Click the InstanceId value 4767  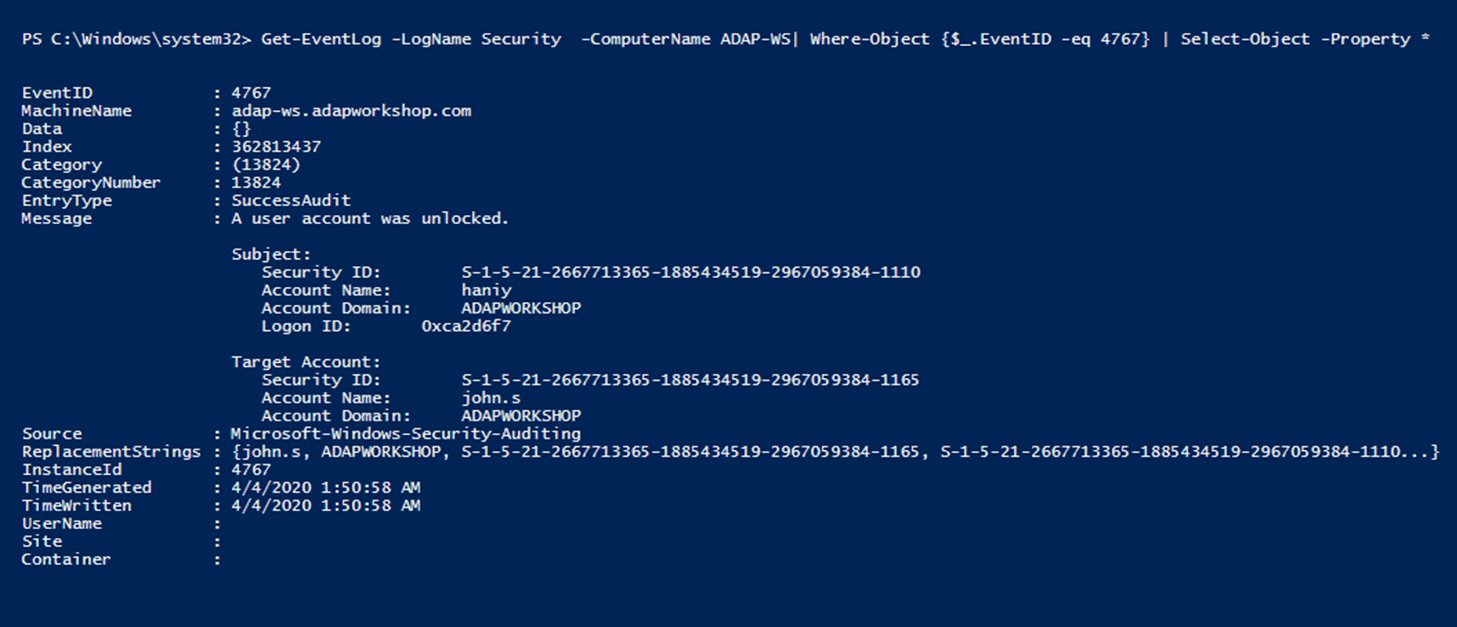click(x=250, y=470)
